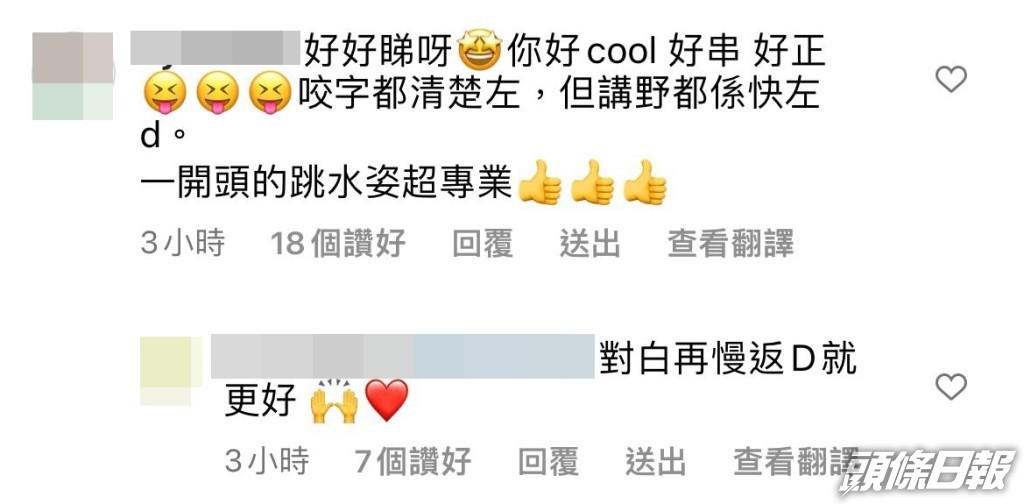Viewport: 1024px width, 504px height.
Task: Send the second comment using 送出
Action: [x=655, y=462]
